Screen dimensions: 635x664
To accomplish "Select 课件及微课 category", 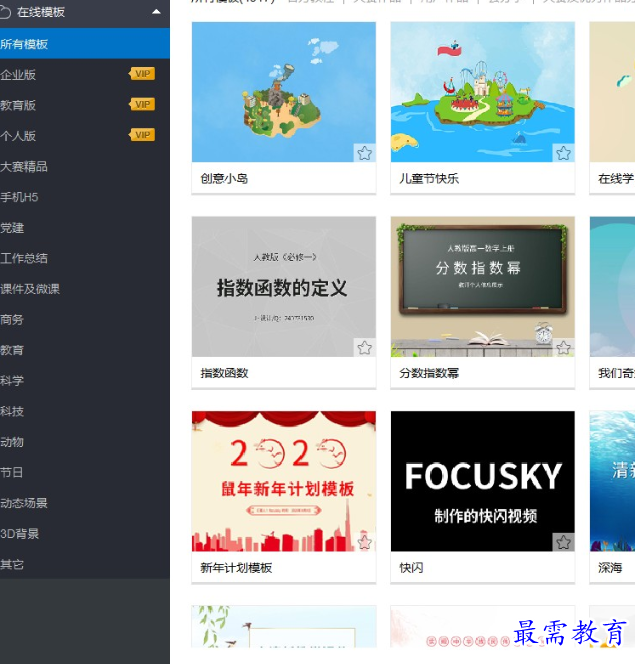I will pos(30,289).
